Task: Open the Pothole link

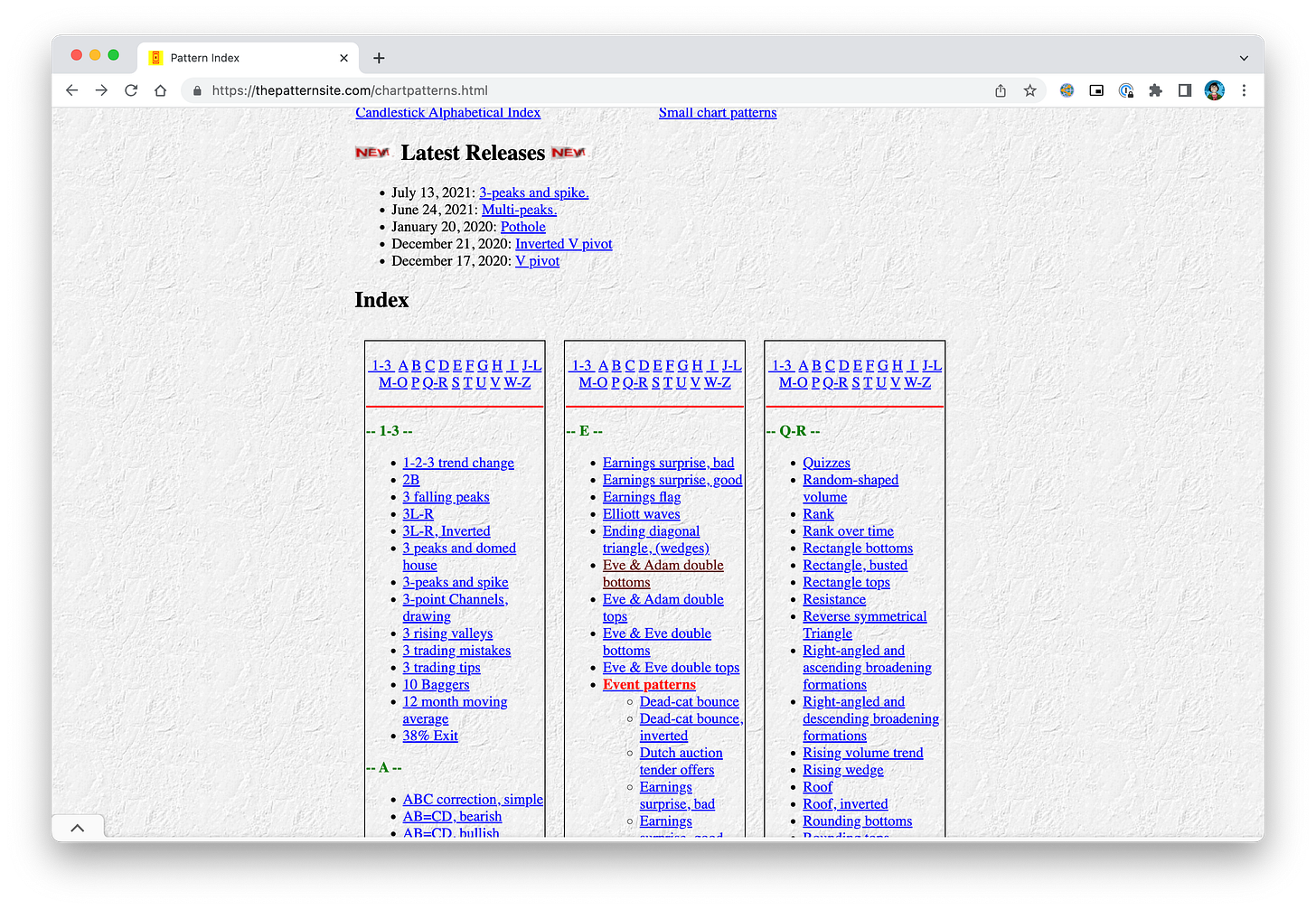Action: tap(523, 227)
